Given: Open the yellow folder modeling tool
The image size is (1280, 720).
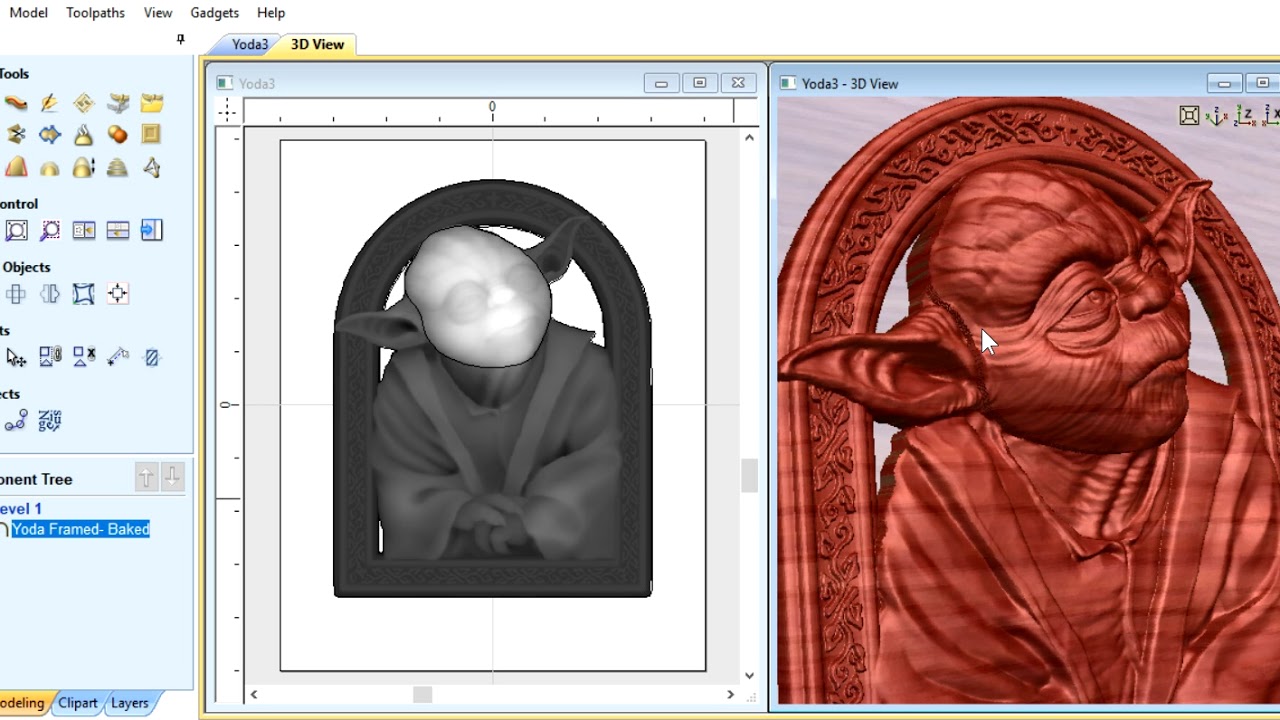Looking at the screenshot, I should 152,103.
